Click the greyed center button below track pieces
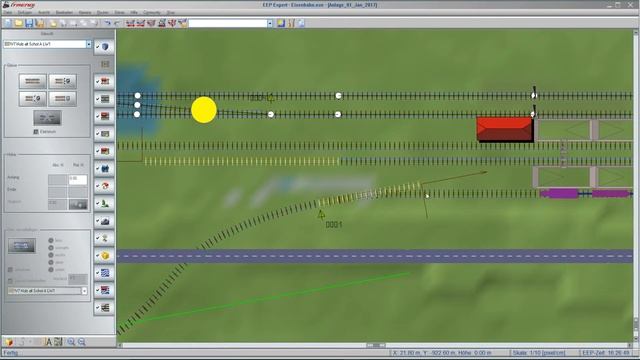The width and height of the screenshot is (640, 360). (x=47, y=118)
